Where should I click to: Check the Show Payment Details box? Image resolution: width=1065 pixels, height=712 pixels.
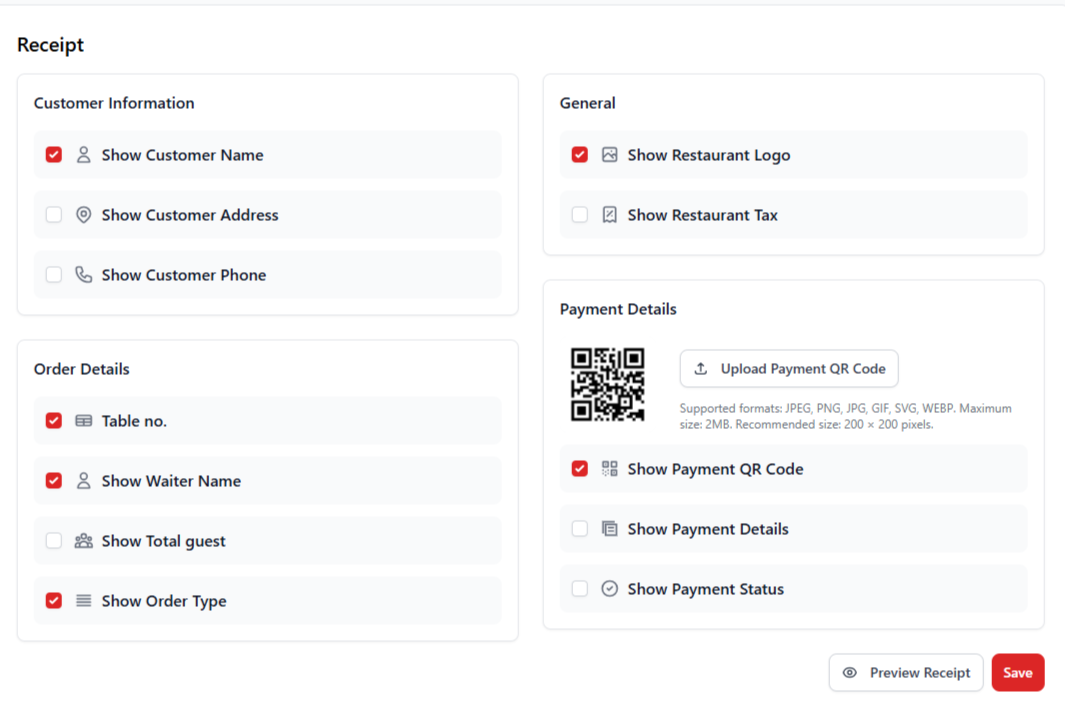pyautogui.click(x=579, y=528)
